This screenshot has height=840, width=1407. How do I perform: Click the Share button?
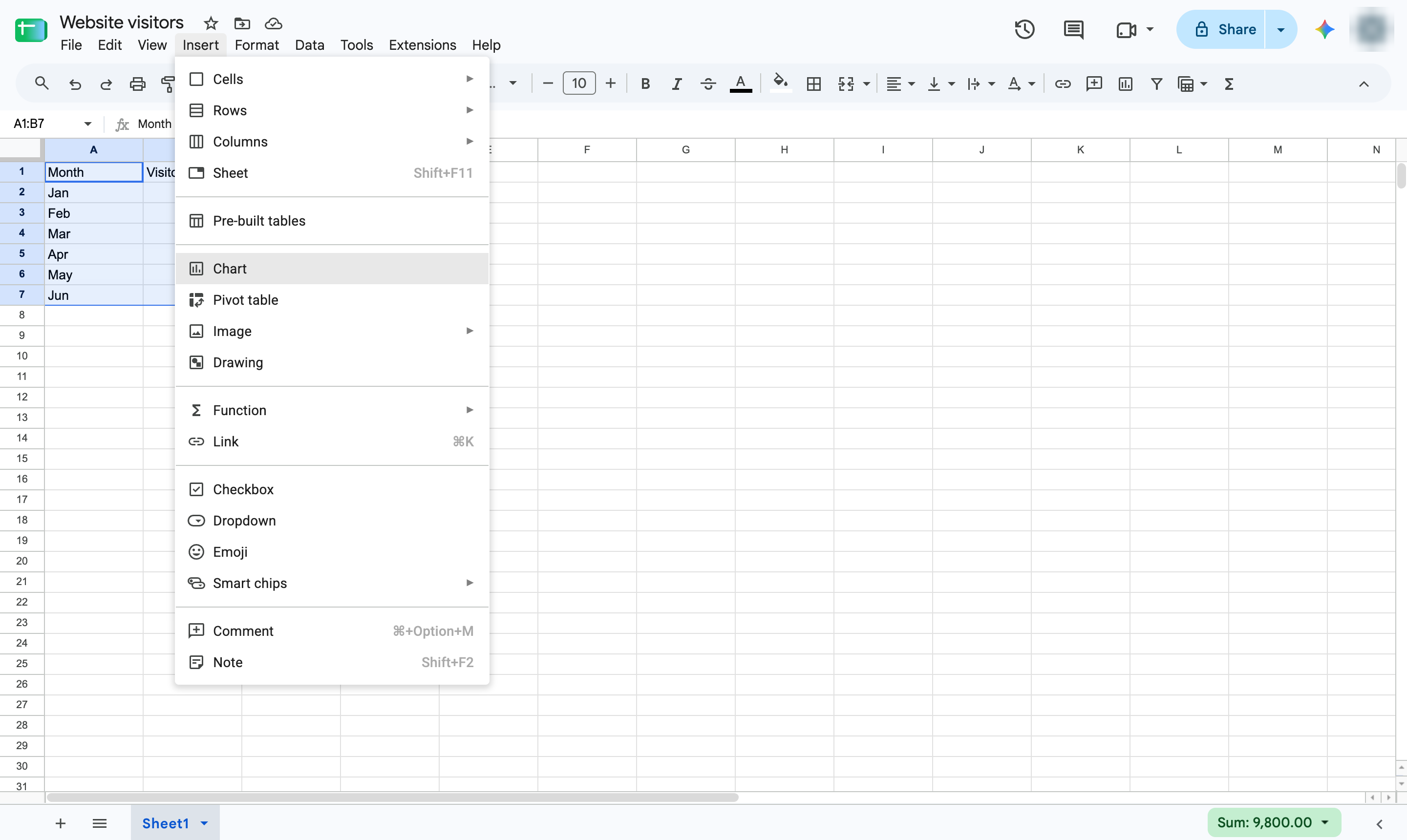coord(1221,29)
